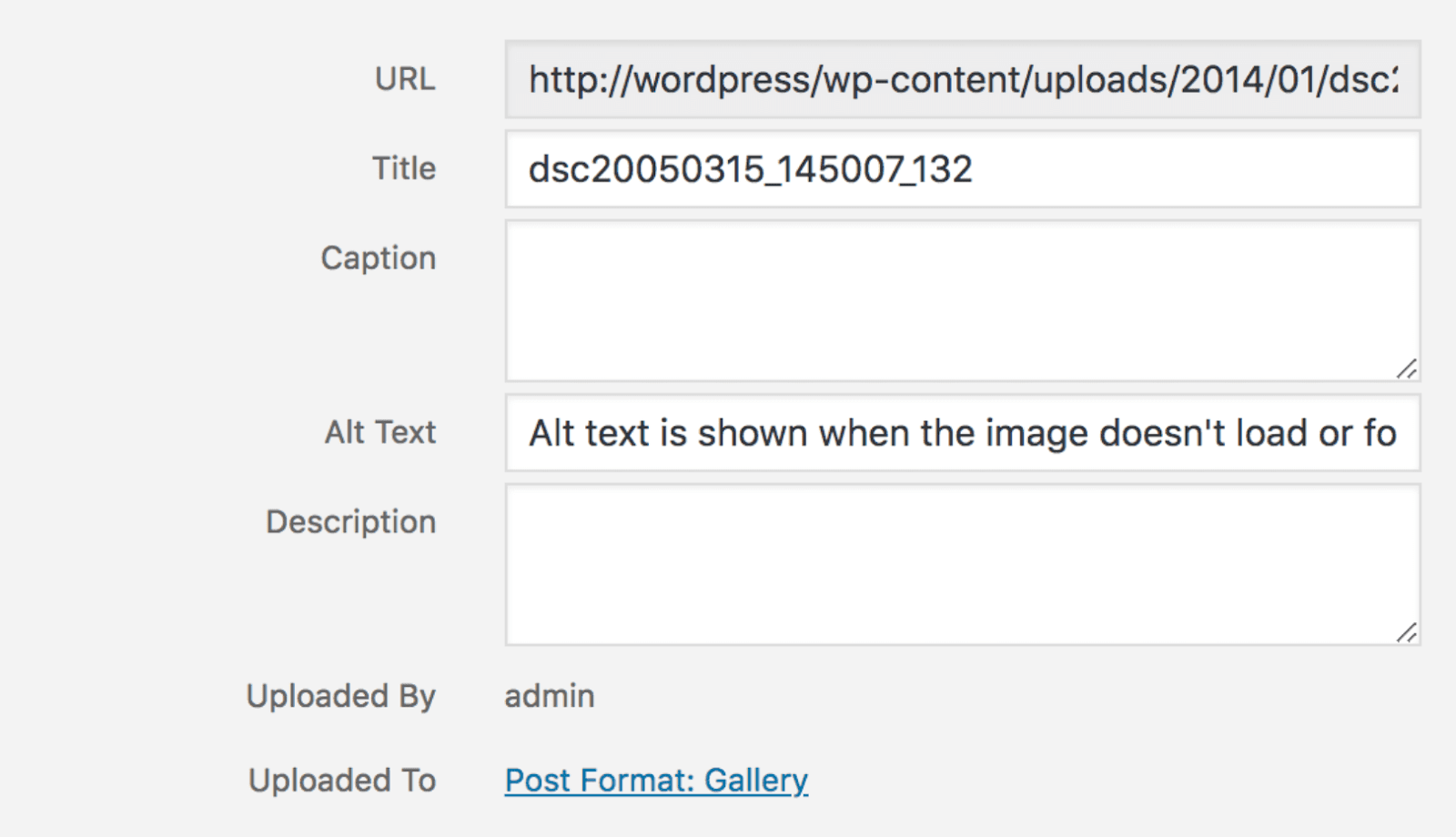Click inside the read-only URL field

point(963,80)
